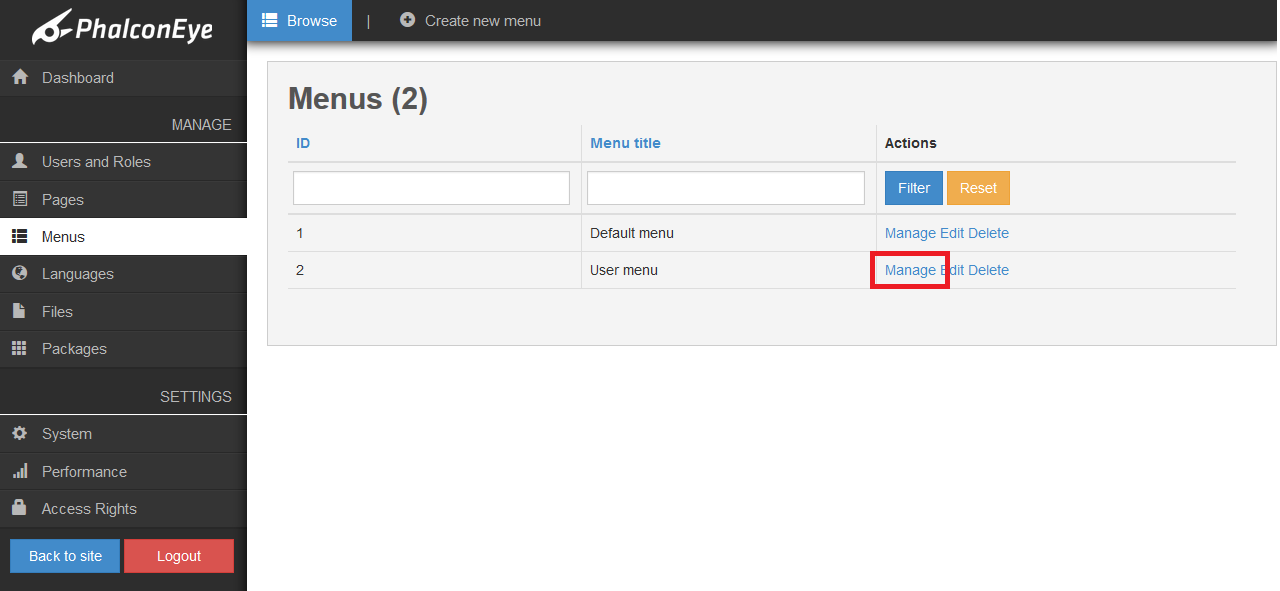Click Edit for User menu
The height and width of the screenshot is (591, 1280).
[952, 270]
